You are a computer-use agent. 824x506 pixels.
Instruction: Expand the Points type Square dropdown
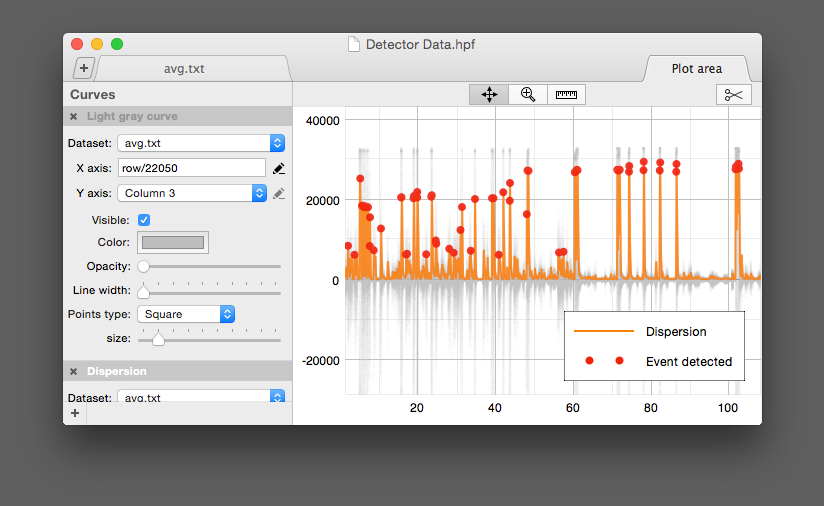coord(186,314)
